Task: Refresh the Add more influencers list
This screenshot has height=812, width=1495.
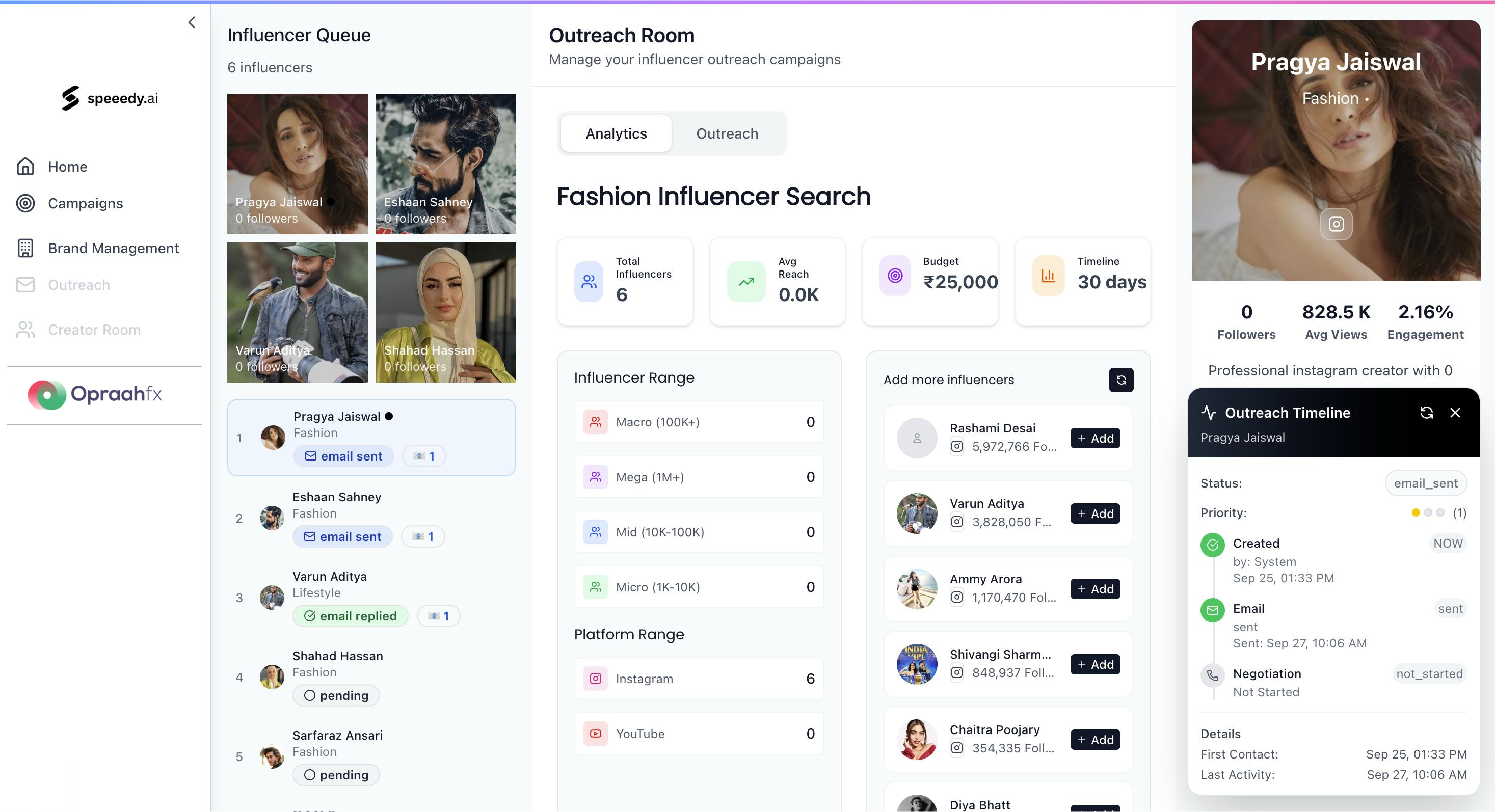Action: [x=1120, y=380]
